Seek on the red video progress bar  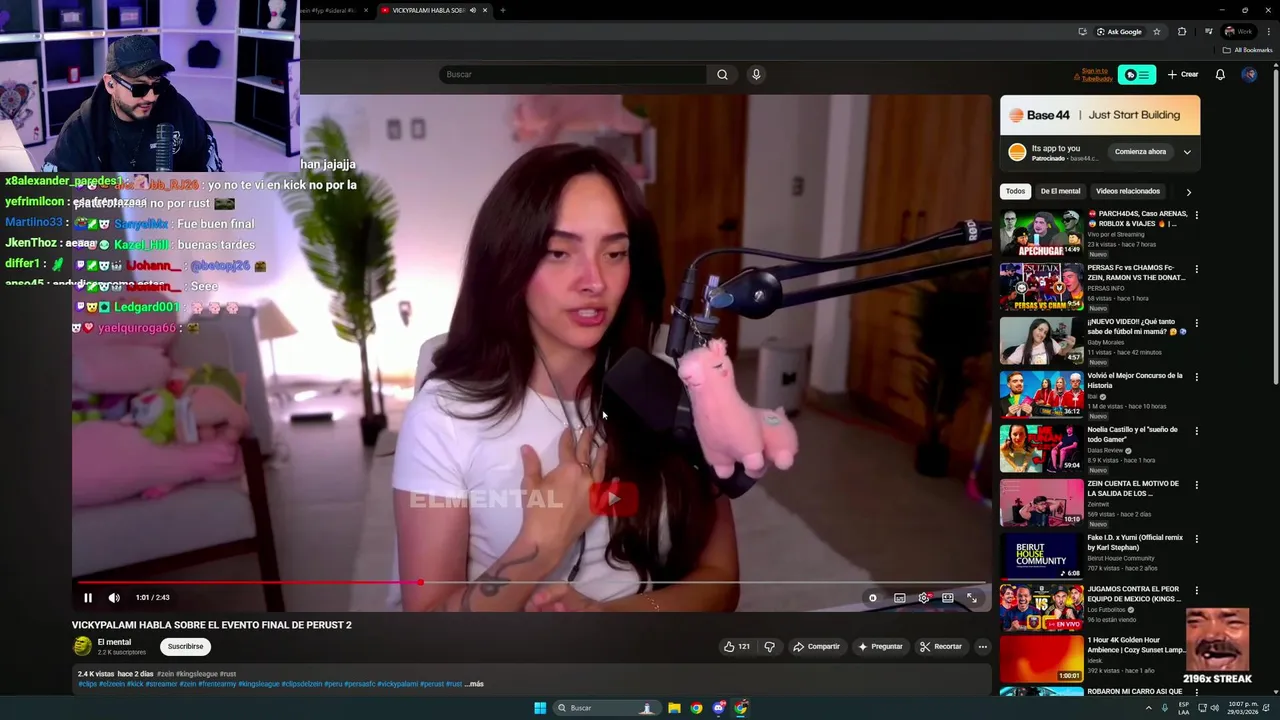[x=531, y=582]
